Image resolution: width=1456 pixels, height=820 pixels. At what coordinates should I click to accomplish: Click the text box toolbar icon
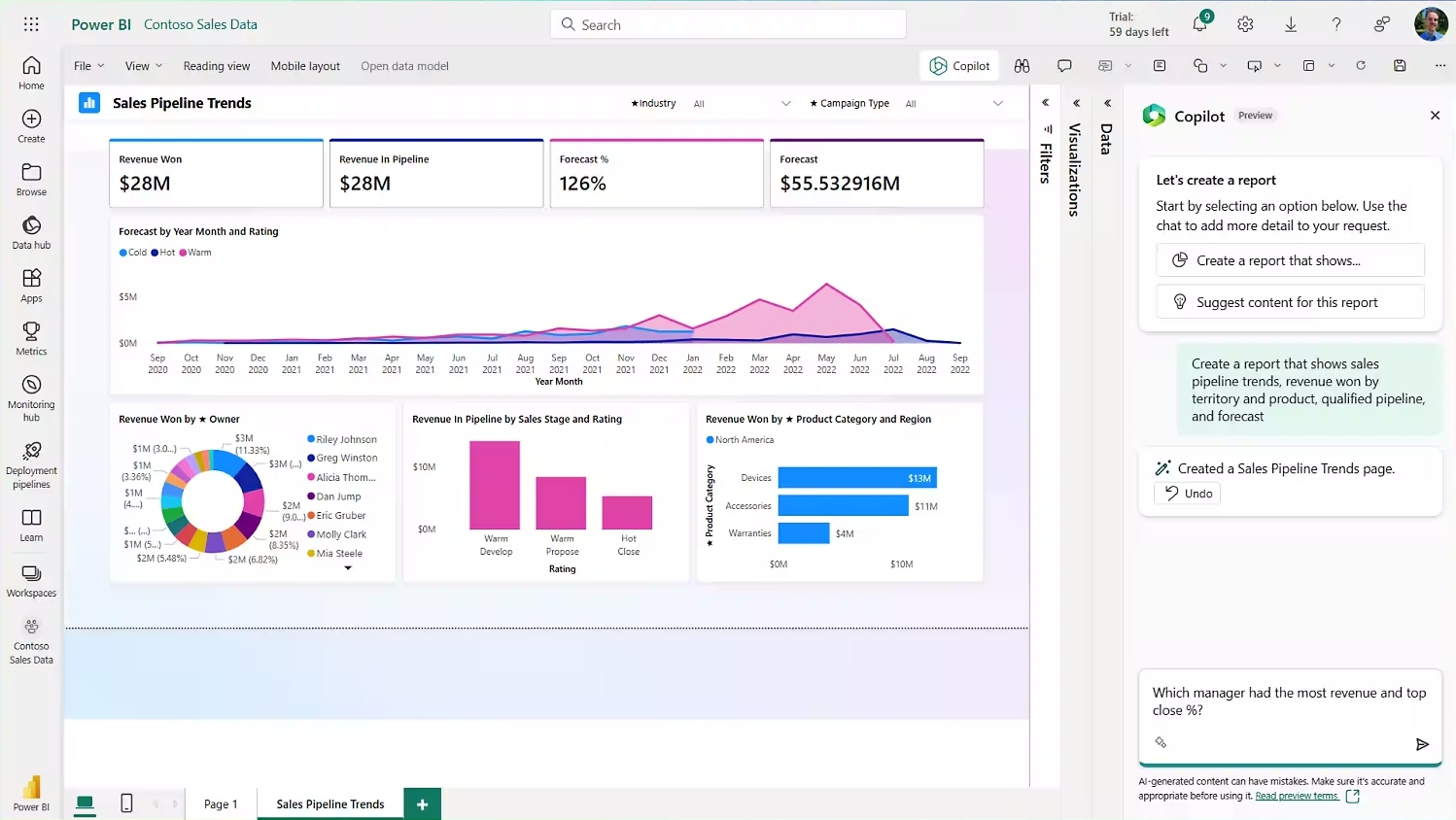1160,66
